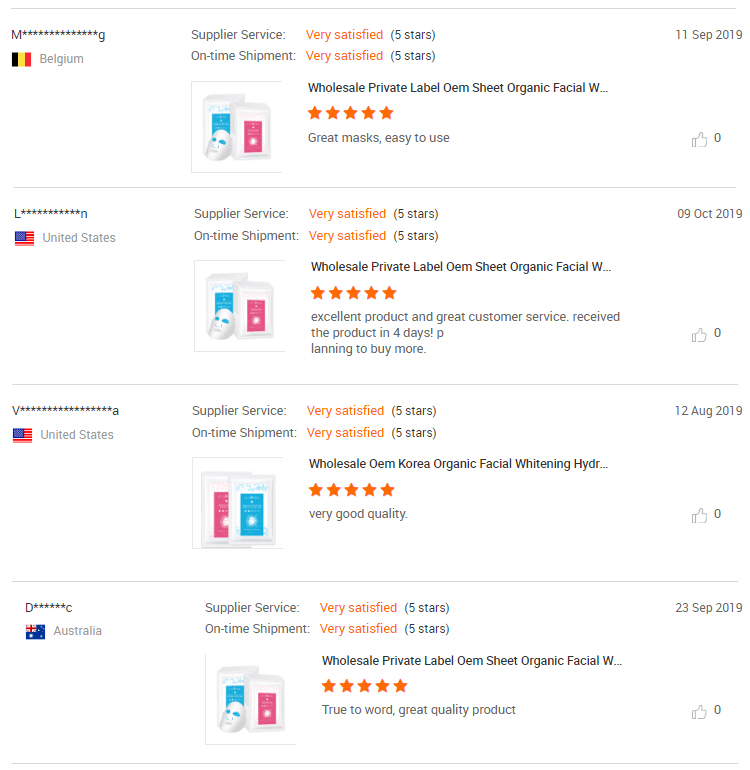
Task: Open "Wholesale Oem Korea Organic Facial Whitening" link
Action: [458, 464]
